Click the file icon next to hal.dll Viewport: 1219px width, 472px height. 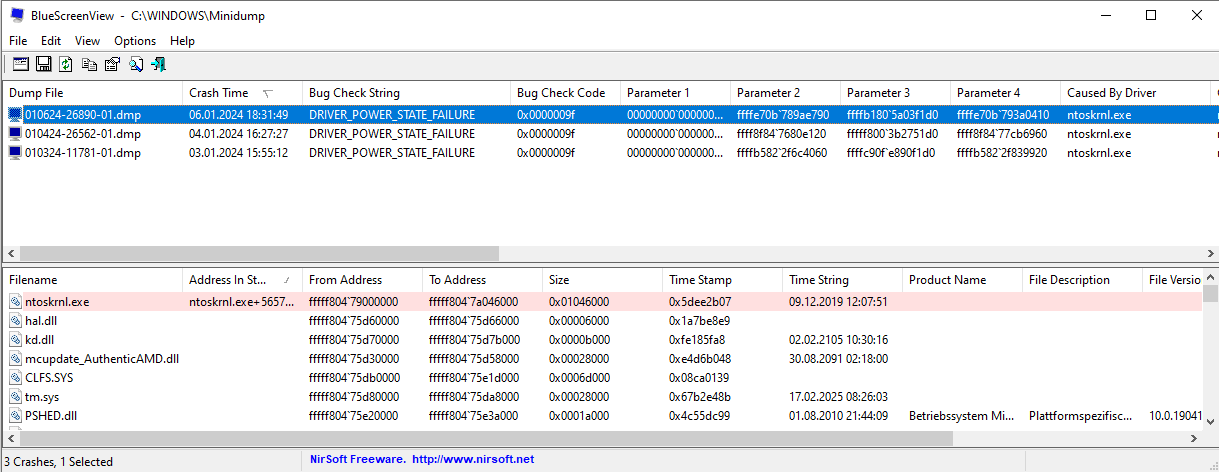tap(15, 321)
